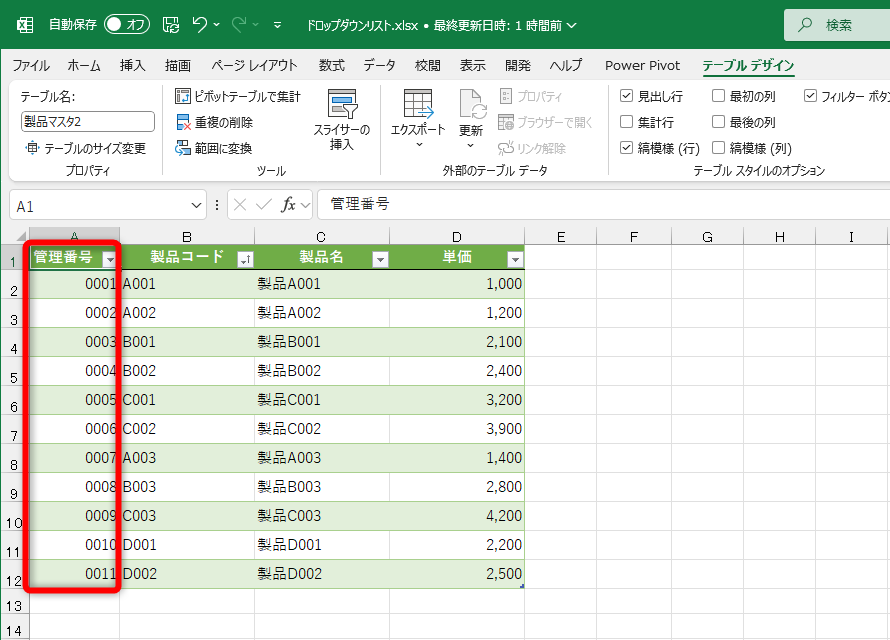Open the 数式 tab
Image resolution: width=890 pixels, height=640 pixels.
click(331, 65)
